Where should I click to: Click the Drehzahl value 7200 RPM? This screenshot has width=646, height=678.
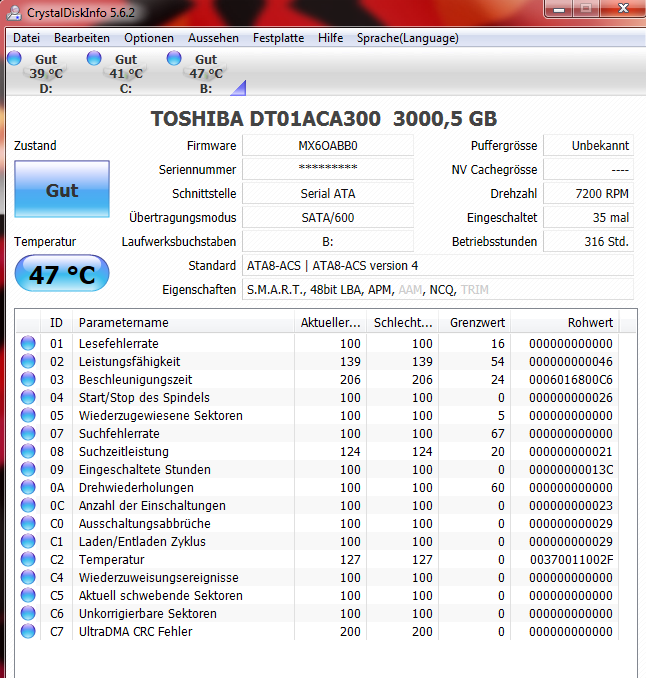(588, 194)
